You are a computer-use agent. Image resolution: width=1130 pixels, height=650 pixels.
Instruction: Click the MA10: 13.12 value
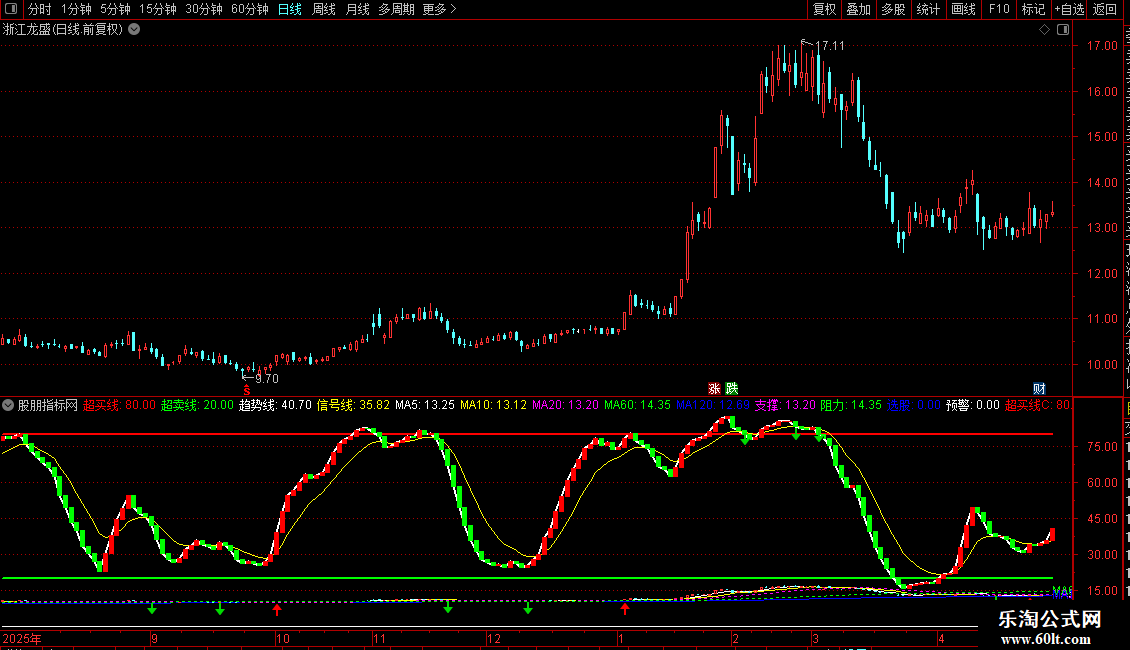pyautogui.click(x=494, y=405)
